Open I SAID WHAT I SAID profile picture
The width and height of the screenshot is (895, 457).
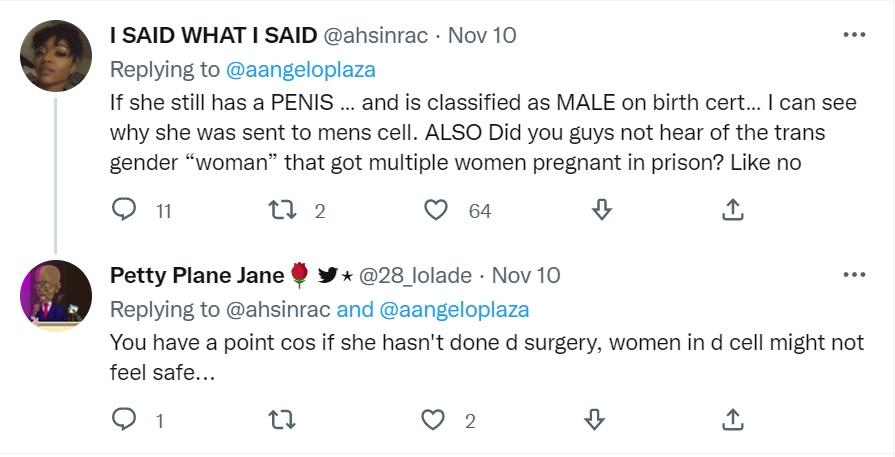point(56,57)
